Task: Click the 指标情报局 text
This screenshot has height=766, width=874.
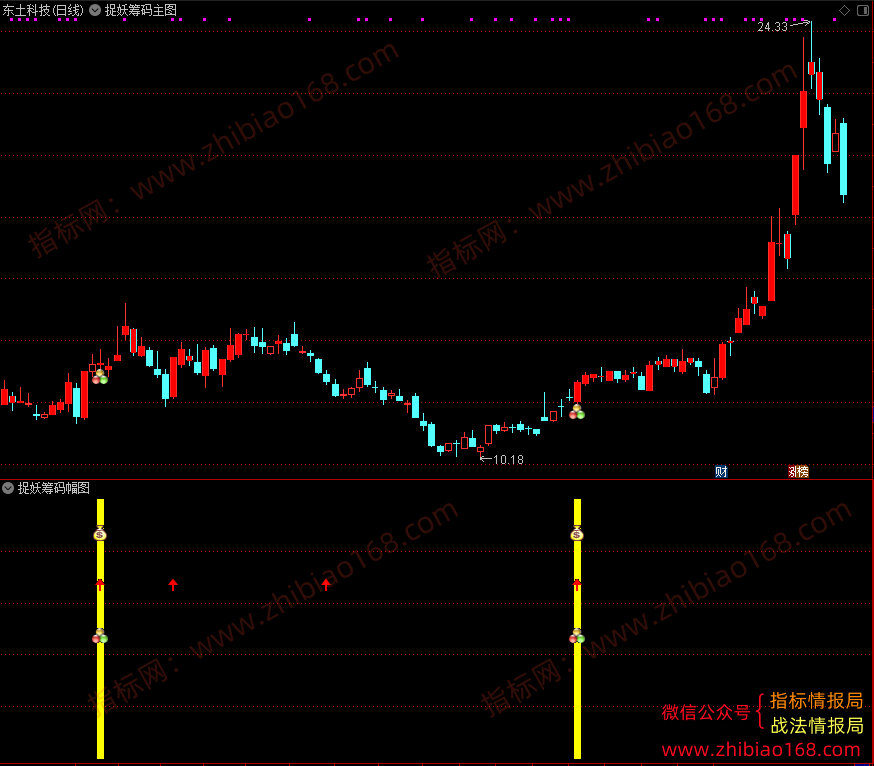Action: pyautogui.click(x=817, y=701)
